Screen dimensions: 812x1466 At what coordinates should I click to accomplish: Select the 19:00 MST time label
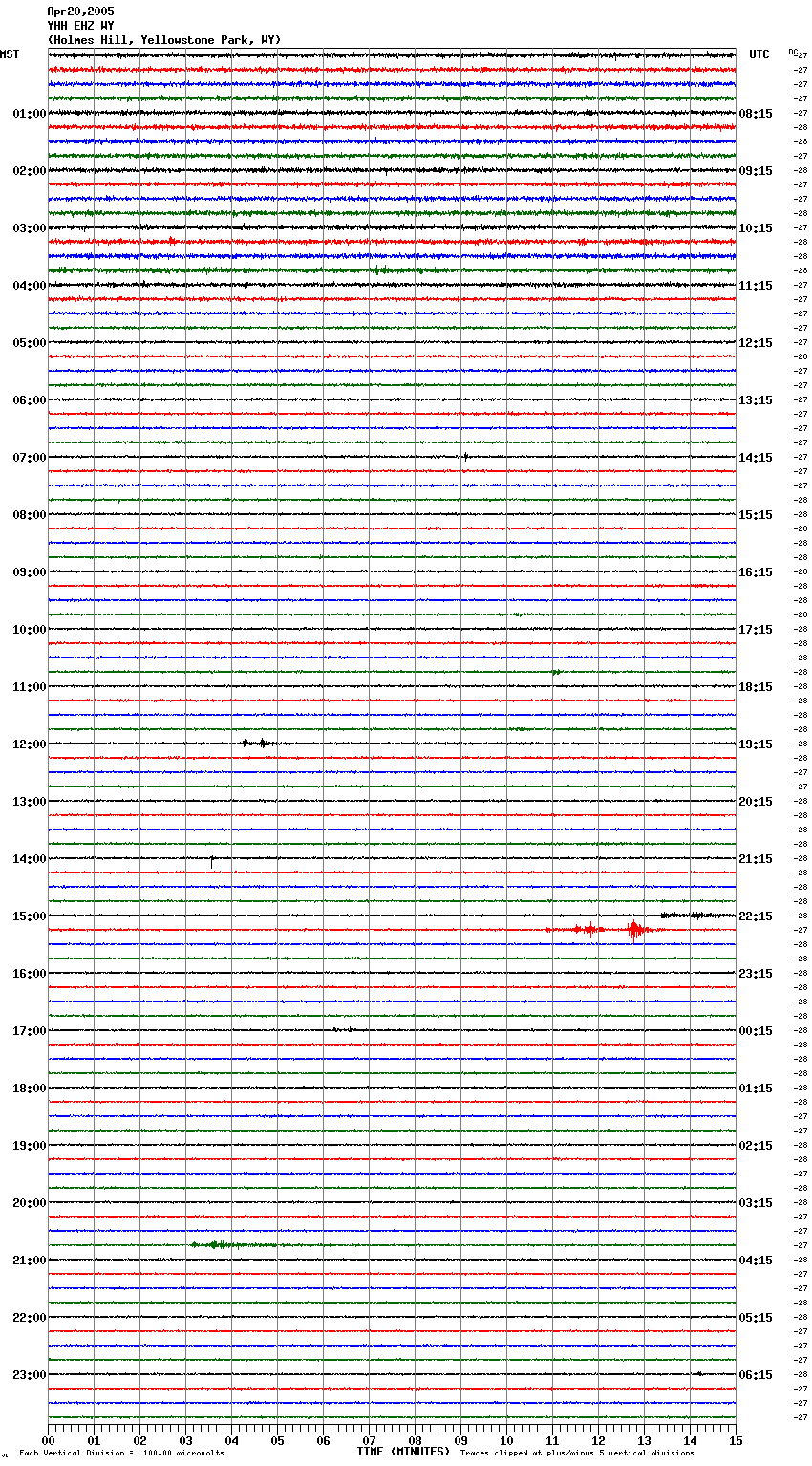point(30,1146)
